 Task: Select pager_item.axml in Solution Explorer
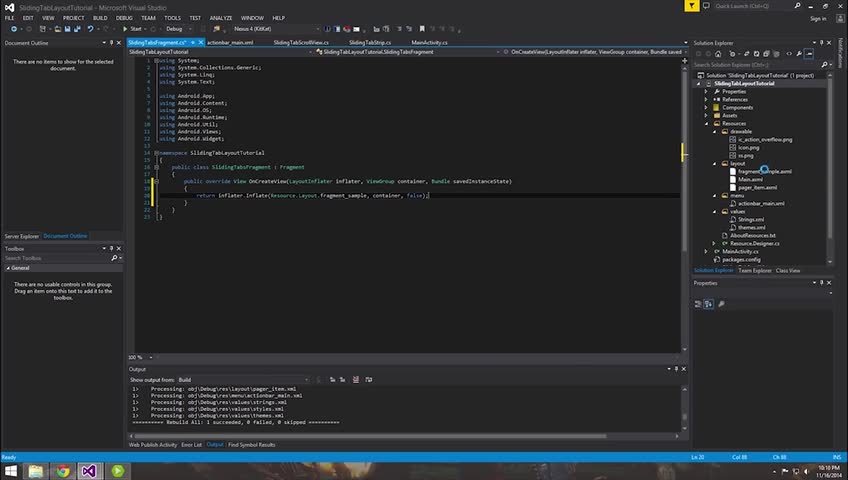coord(757,188)
